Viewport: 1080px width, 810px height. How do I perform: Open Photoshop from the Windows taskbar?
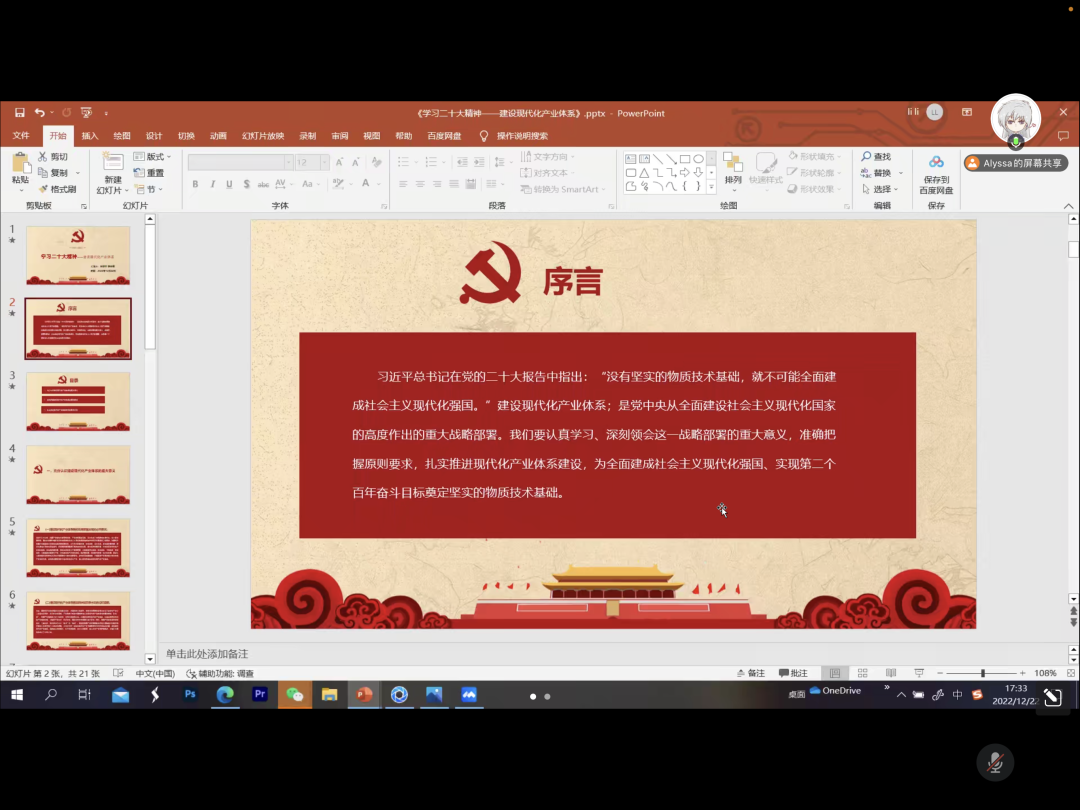pos(190,694)
